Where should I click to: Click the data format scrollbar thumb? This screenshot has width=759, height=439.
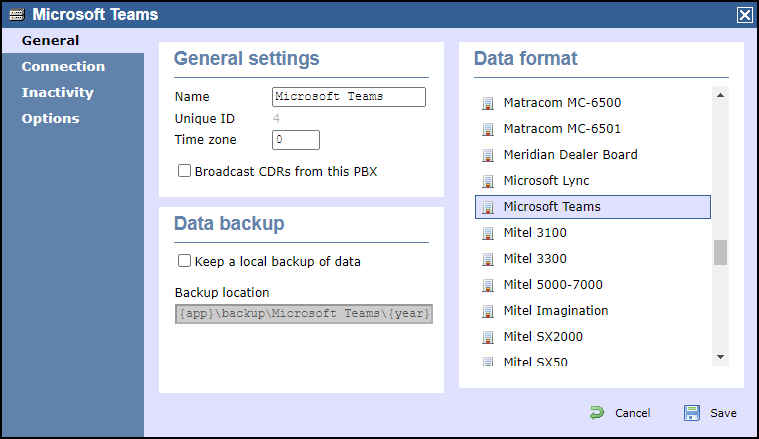pos(720,252)
